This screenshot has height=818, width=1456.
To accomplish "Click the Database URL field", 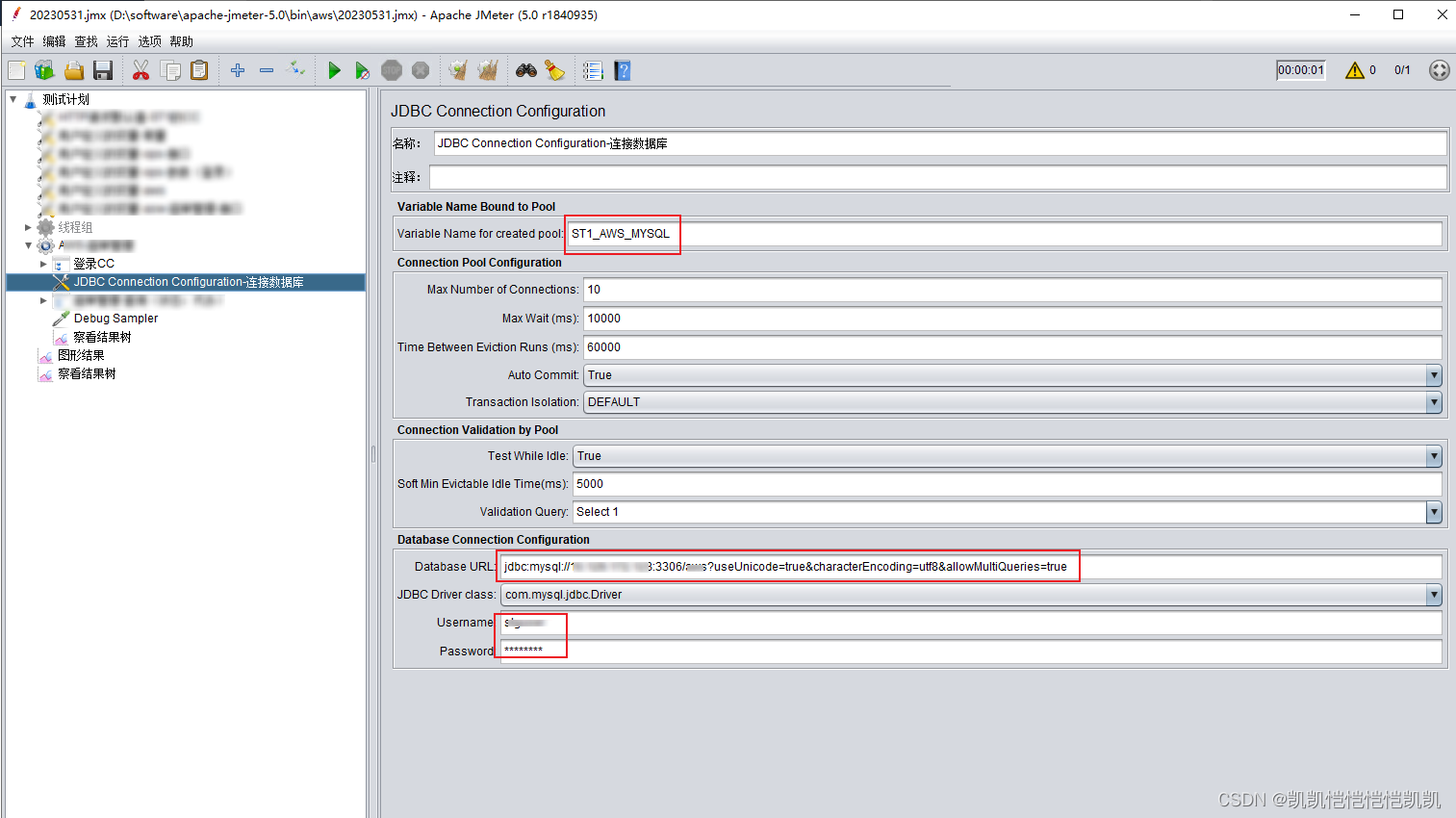I will click(x=971, y=567).
